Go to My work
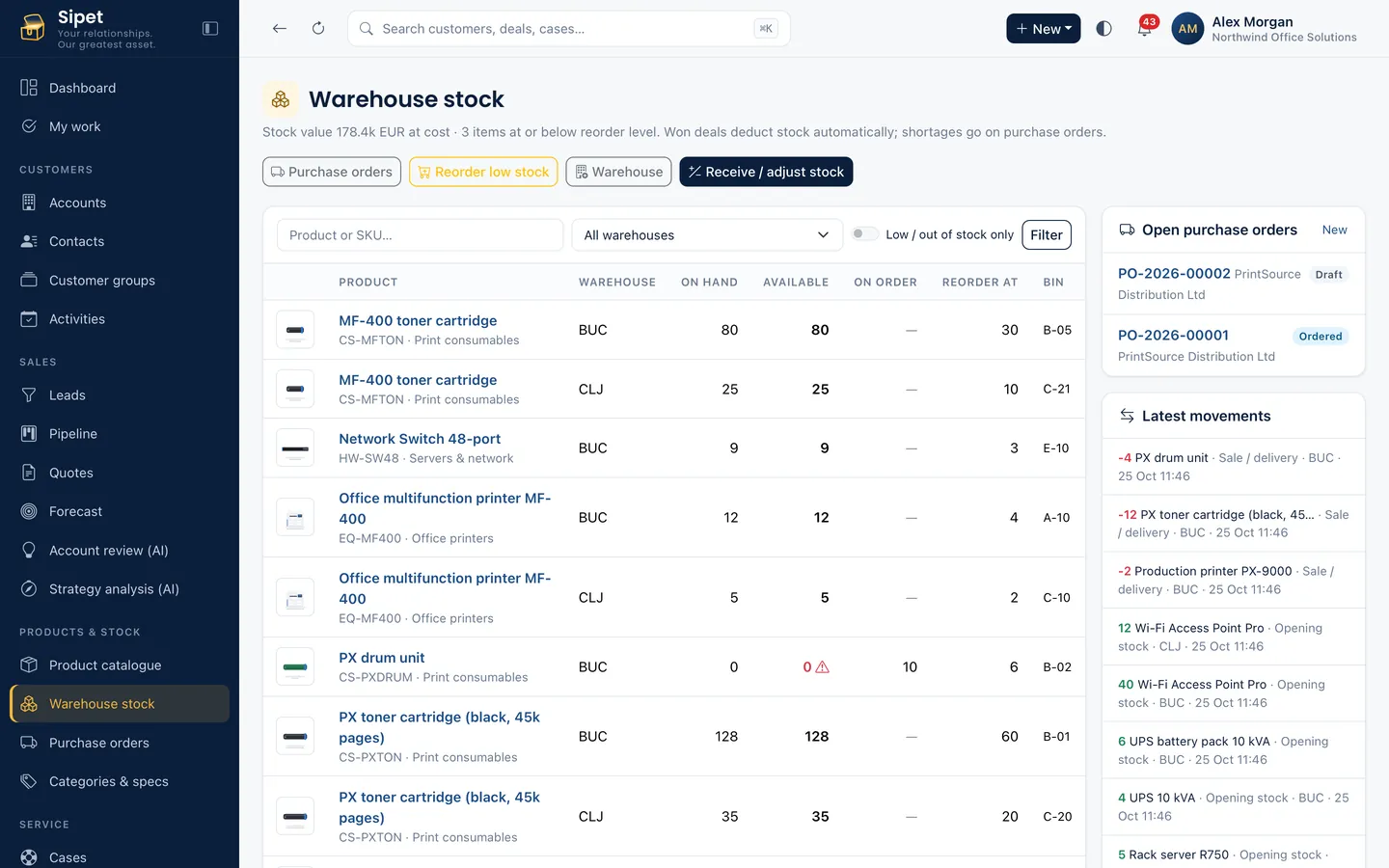Viewport: 1389px width, 868px height. coord(120,126)
